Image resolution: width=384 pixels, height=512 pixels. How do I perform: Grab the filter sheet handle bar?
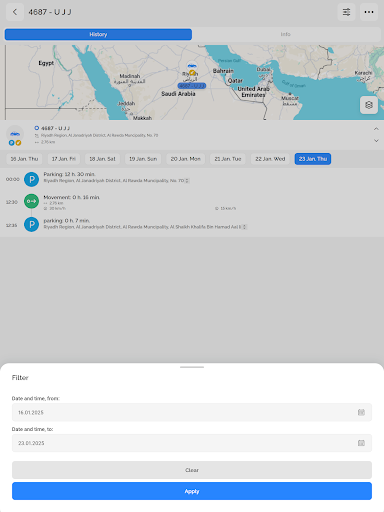tap(192, 367)
